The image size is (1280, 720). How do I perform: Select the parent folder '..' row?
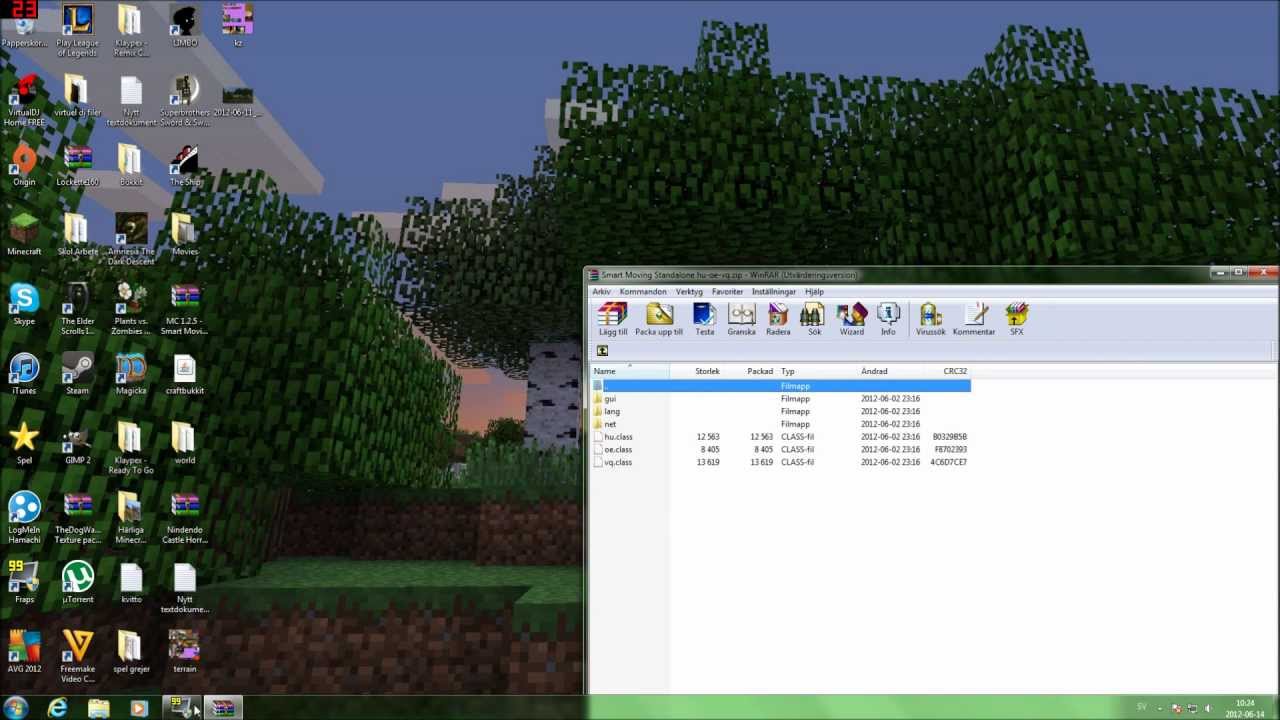781,386
